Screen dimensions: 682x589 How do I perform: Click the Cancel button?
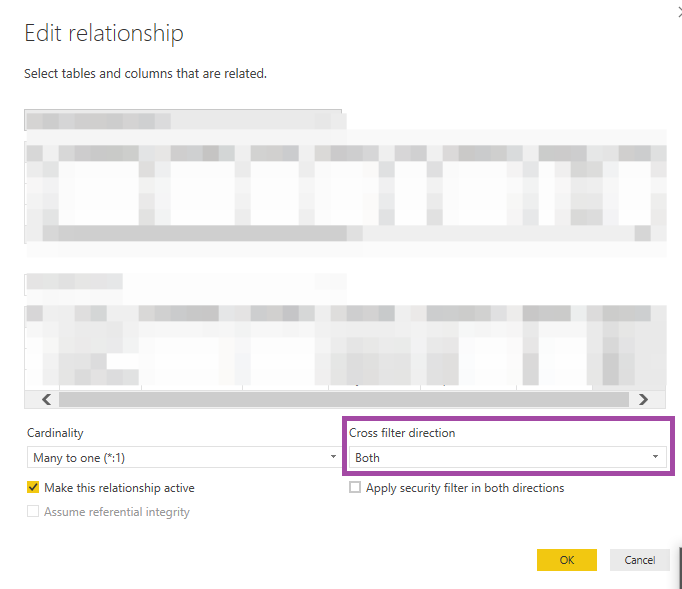point(639,560)
